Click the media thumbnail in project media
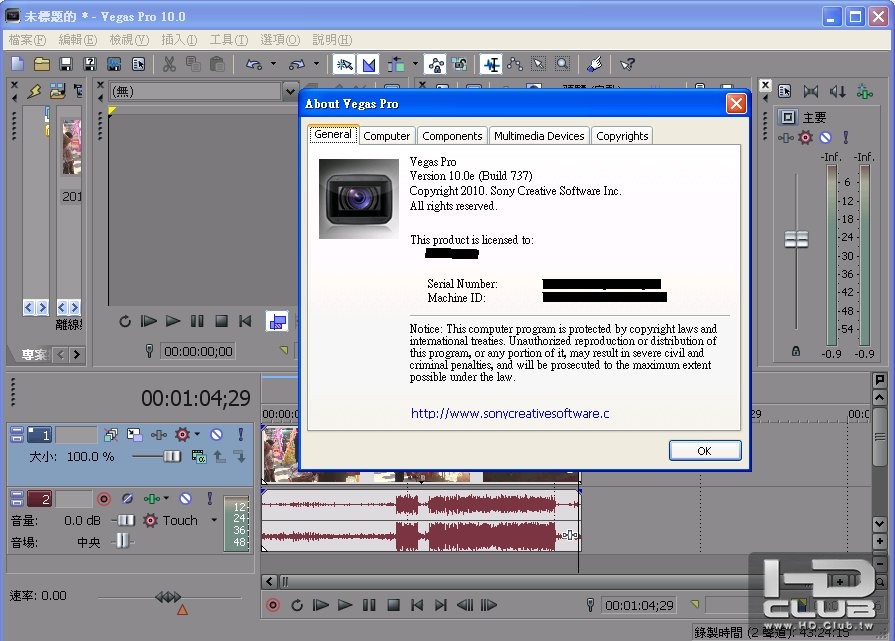895x641 pixels. [x=71, y=147]
